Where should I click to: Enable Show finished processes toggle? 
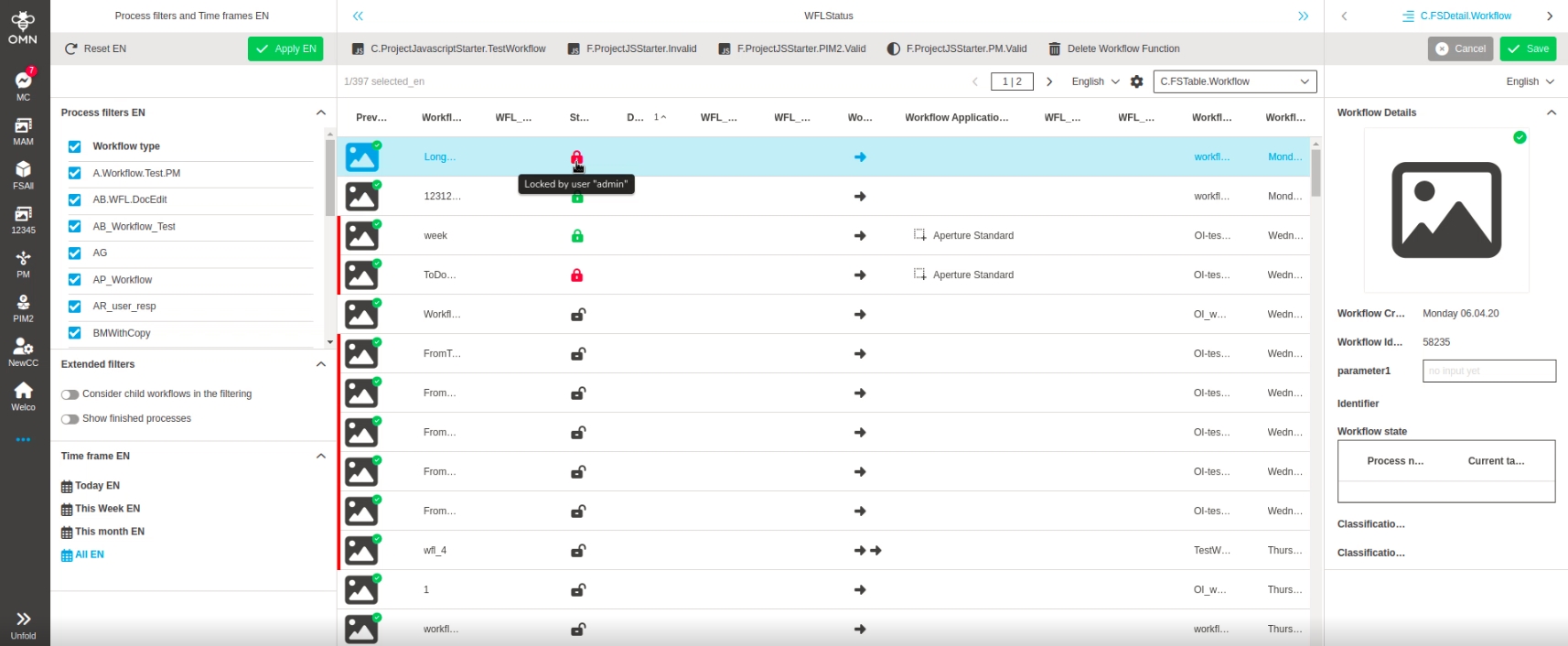coord(70,419)
